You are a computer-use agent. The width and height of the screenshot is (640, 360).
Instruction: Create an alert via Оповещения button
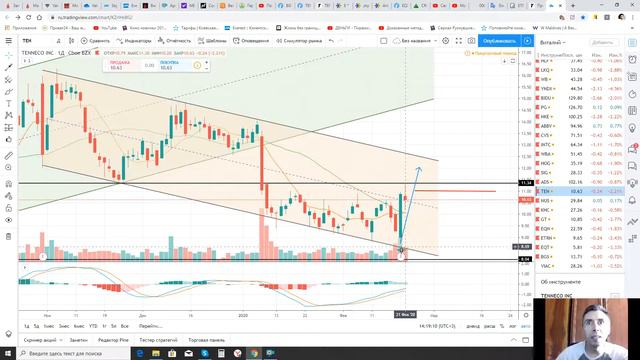point(251,41)
